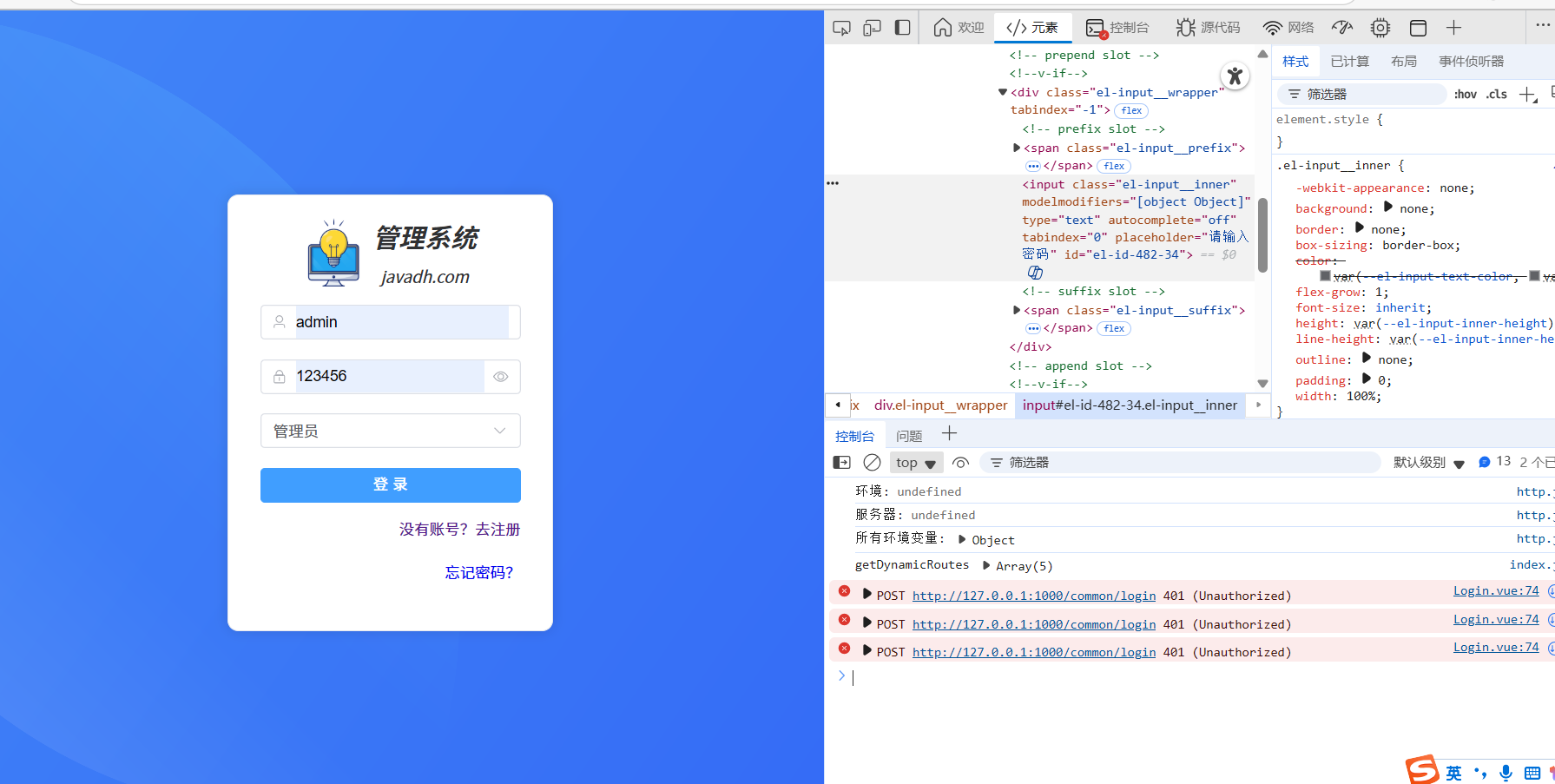Screen dimensions: 1555x784
Task: Expand the outline property triangle
Action: pyautogui.click(x=1366, y=358)
